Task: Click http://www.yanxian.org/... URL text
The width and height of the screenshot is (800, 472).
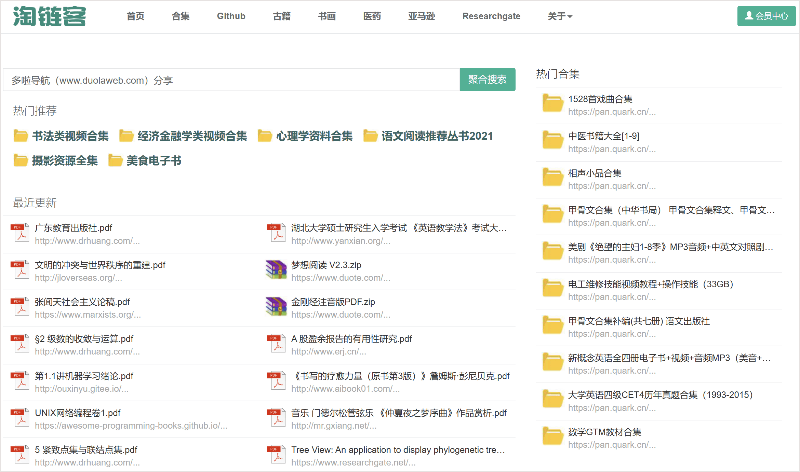Action: point(341,241)
